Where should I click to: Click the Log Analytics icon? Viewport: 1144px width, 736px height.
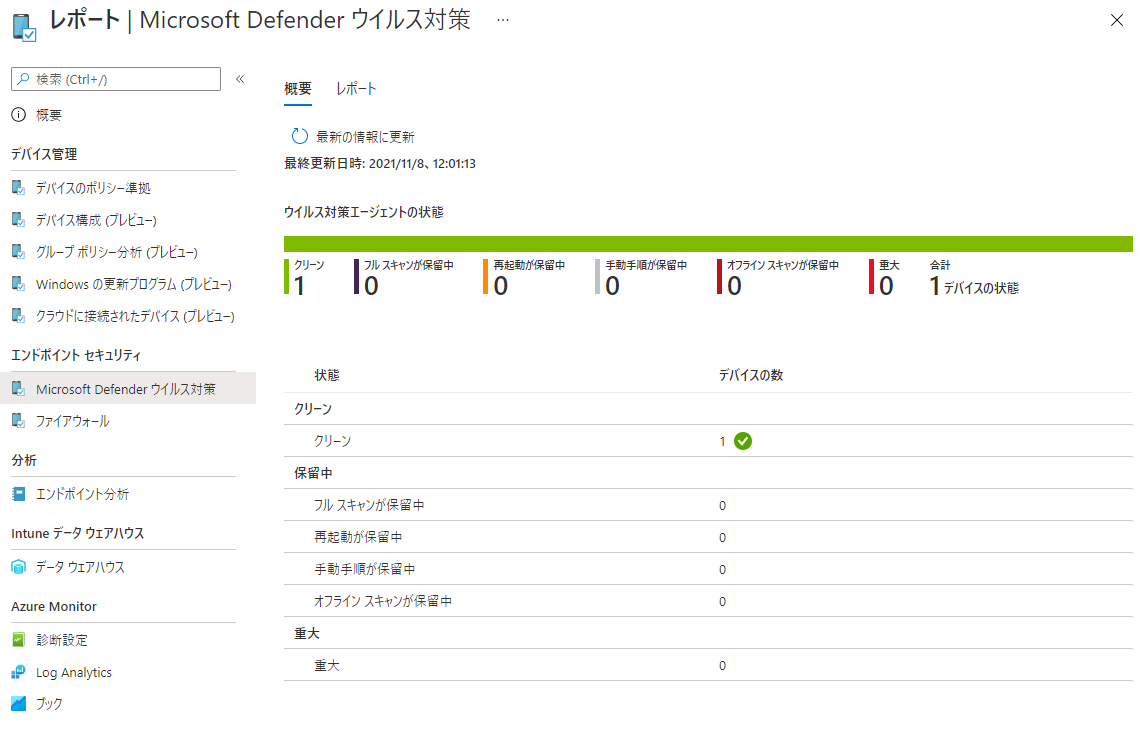click(x=18, y=672)
